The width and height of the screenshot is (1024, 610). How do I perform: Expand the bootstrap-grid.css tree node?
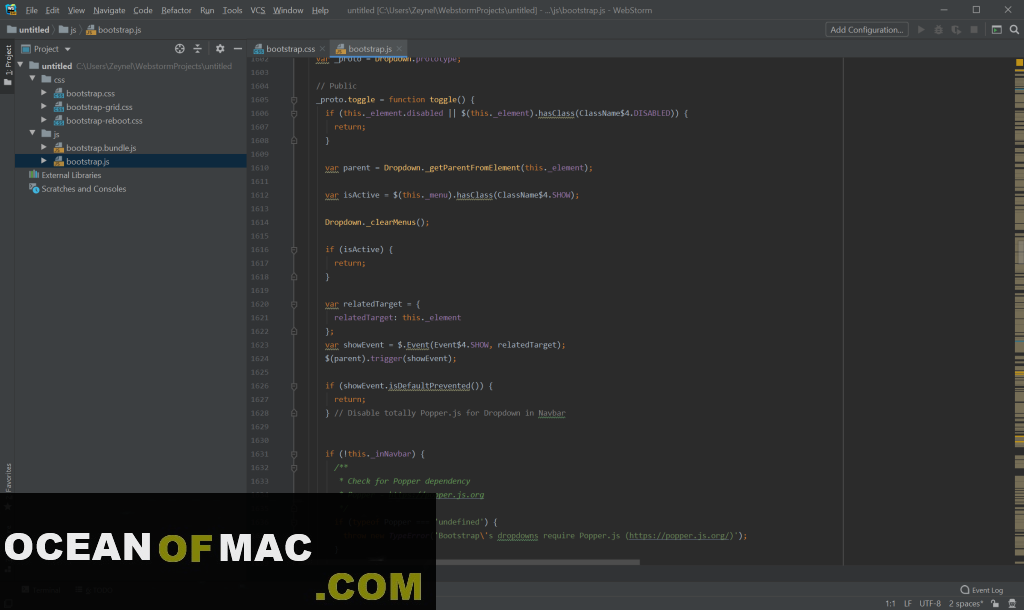tap(44, 106)
